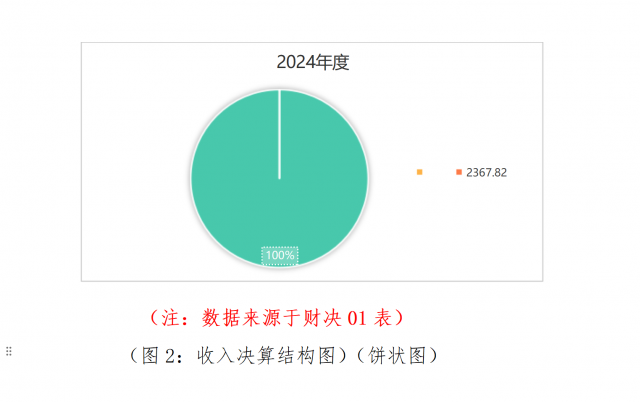Viewport: 640px width, 402px height.
Task: Click the paragraph drag handle at left margin
Action: tap(9, 351)
